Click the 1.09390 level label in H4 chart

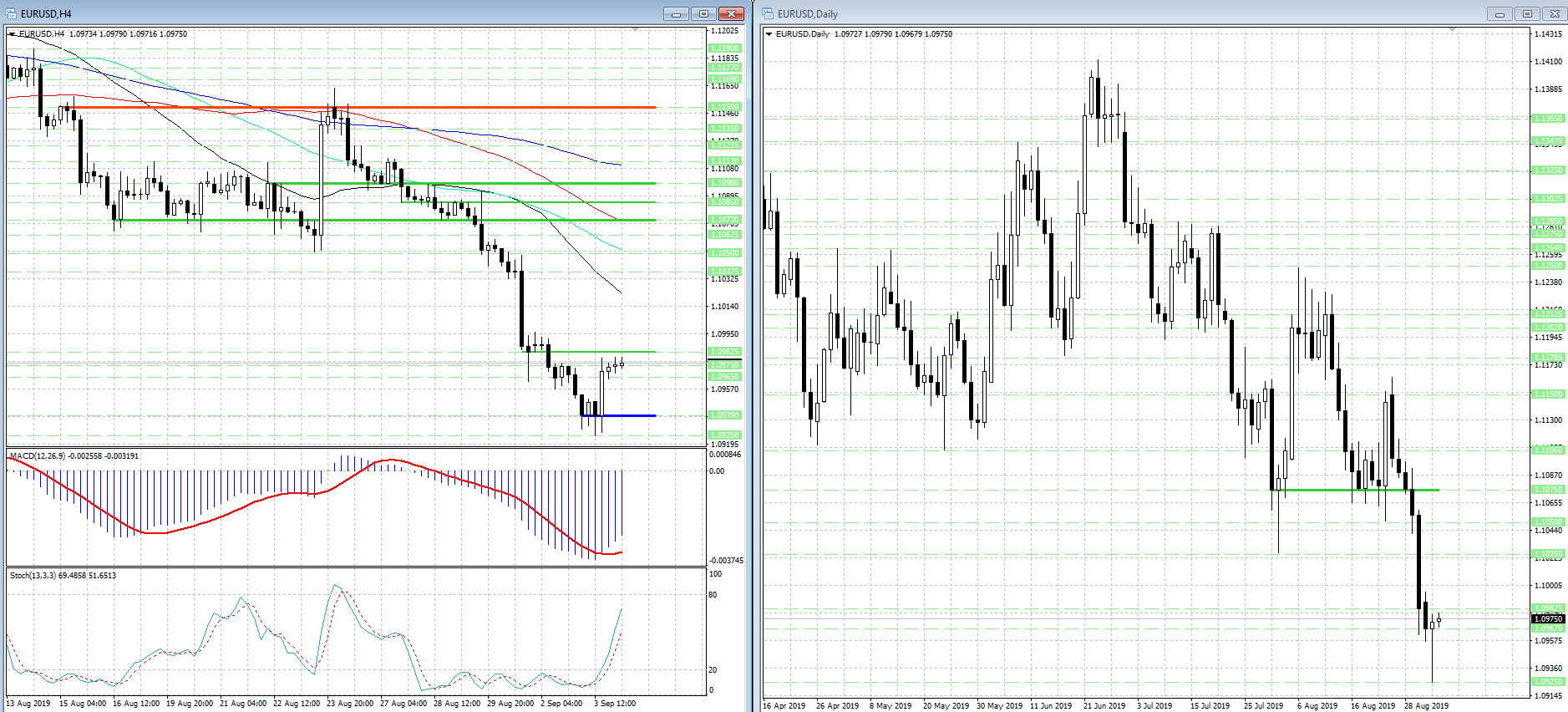[x=724, y=415]
